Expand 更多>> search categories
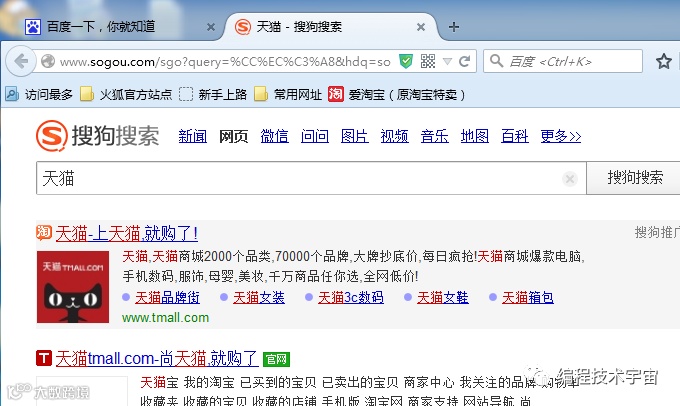Image resolution: width=680 pixels, height=406 pixels. point(561,136)
